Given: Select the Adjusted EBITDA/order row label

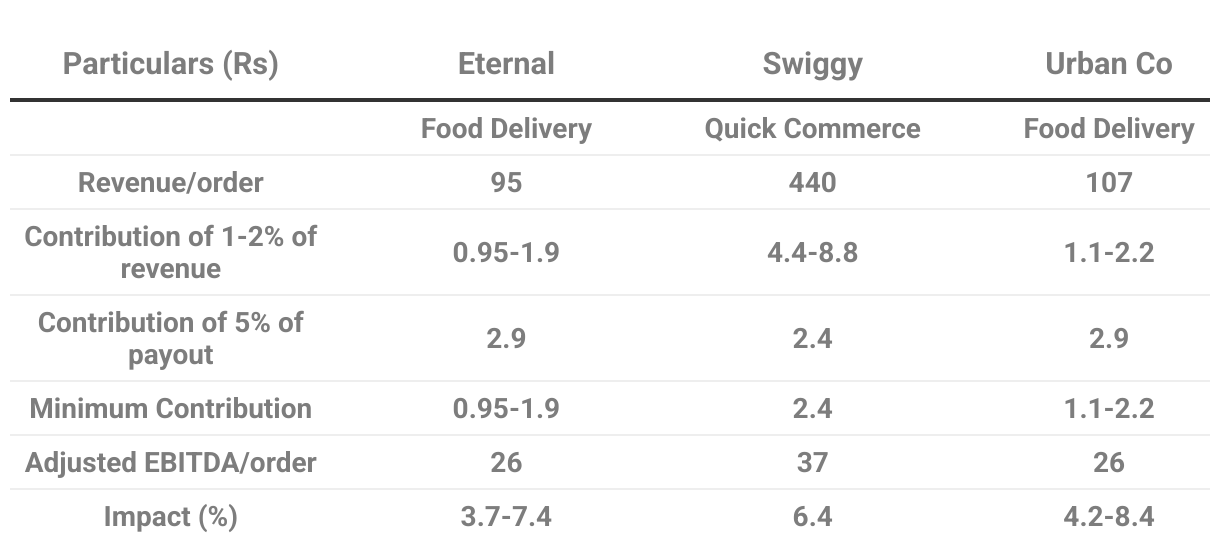Looking at the screenshot, I should (170, 463).
